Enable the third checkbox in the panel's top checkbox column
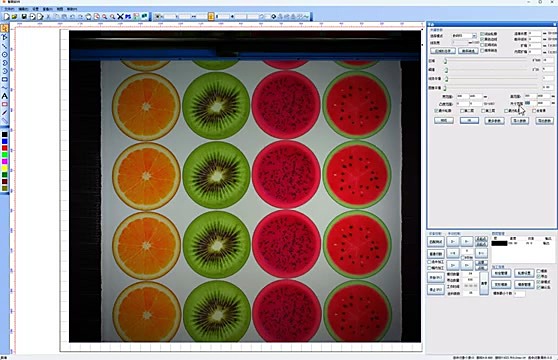This screenshot has height=360, width=558. [482, 45]
